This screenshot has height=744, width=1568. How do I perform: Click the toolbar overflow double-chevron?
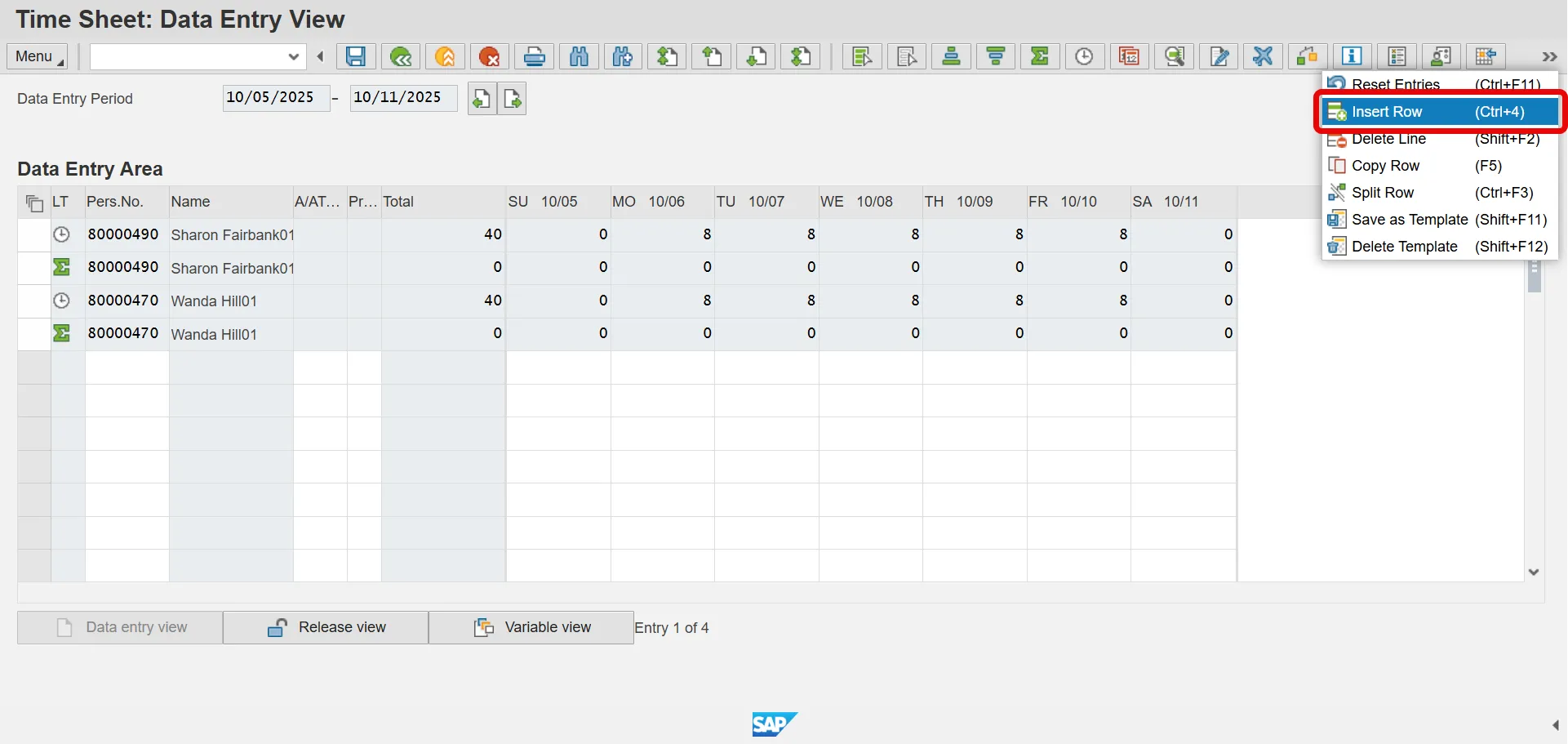pyautogui.click(x=1549, y=56)
